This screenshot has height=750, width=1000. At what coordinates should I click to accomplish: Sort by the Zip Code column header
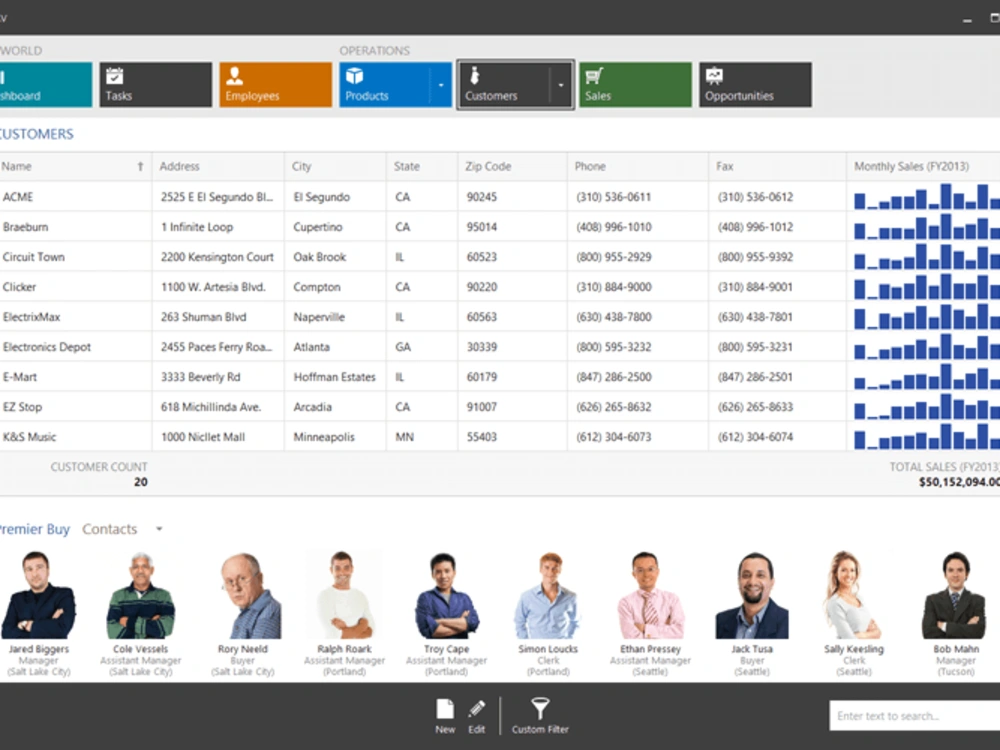pos(512,166)
